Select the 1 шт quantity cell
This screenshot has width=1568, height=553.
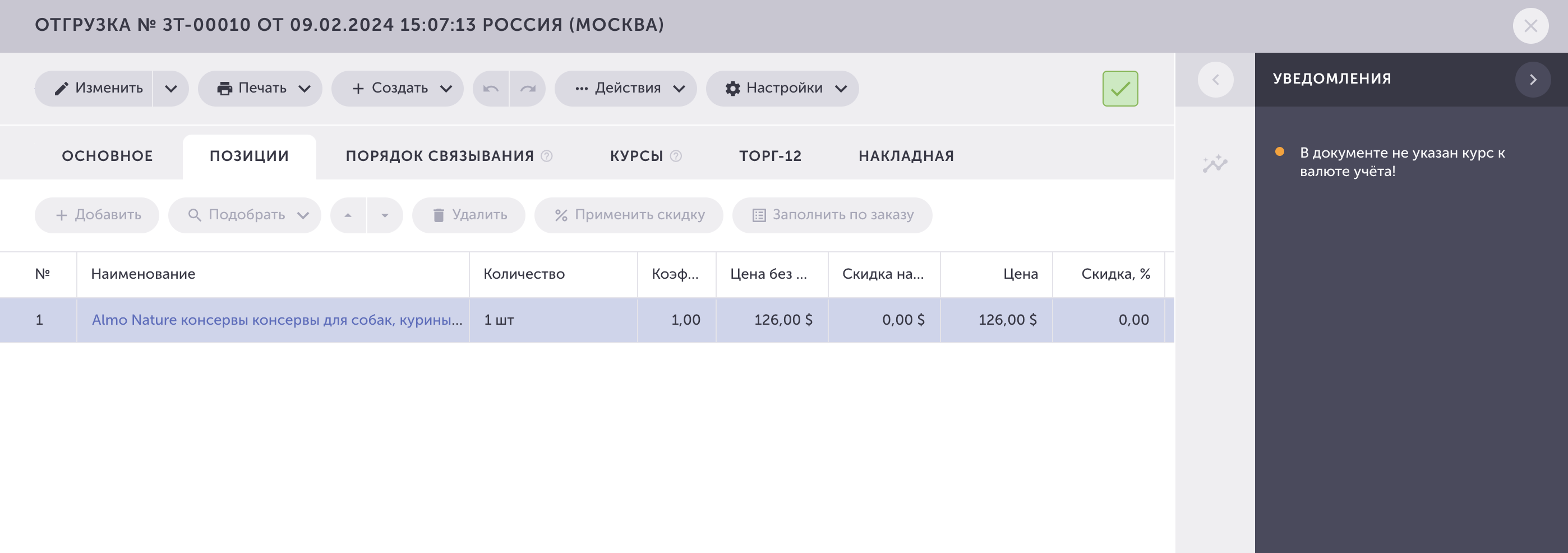tap(554, 320)
